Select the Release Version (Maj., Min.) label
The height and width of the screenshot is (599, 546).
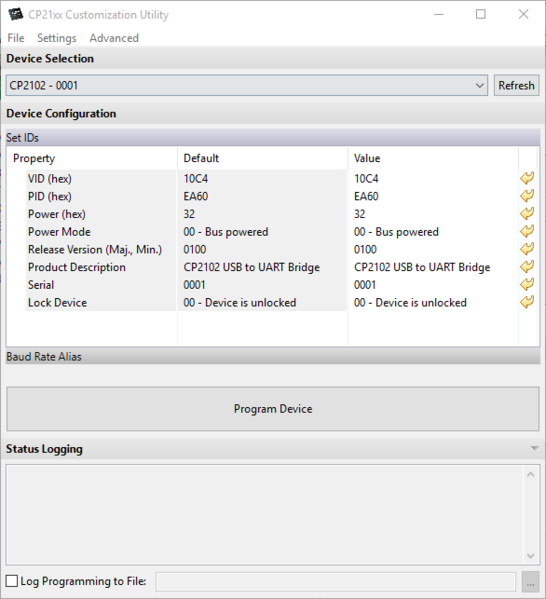point(95,249)
